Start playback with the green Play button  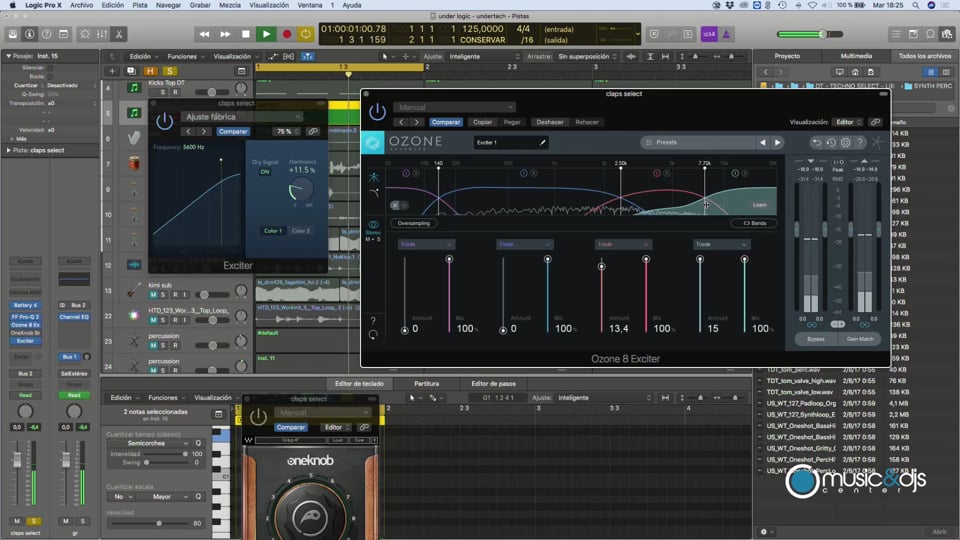click(x=266, y=34)
